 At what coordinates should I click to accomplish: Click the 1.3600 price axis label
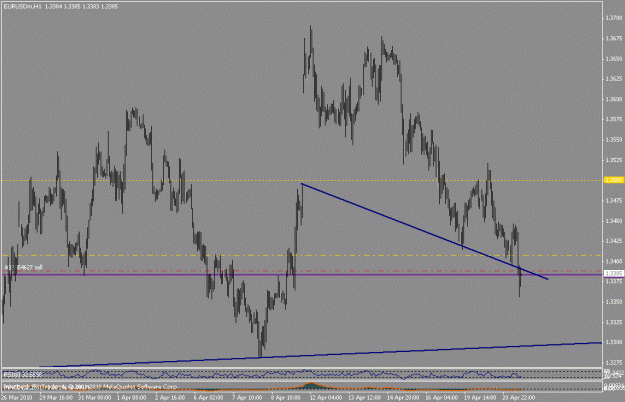(x=613, y=99)
